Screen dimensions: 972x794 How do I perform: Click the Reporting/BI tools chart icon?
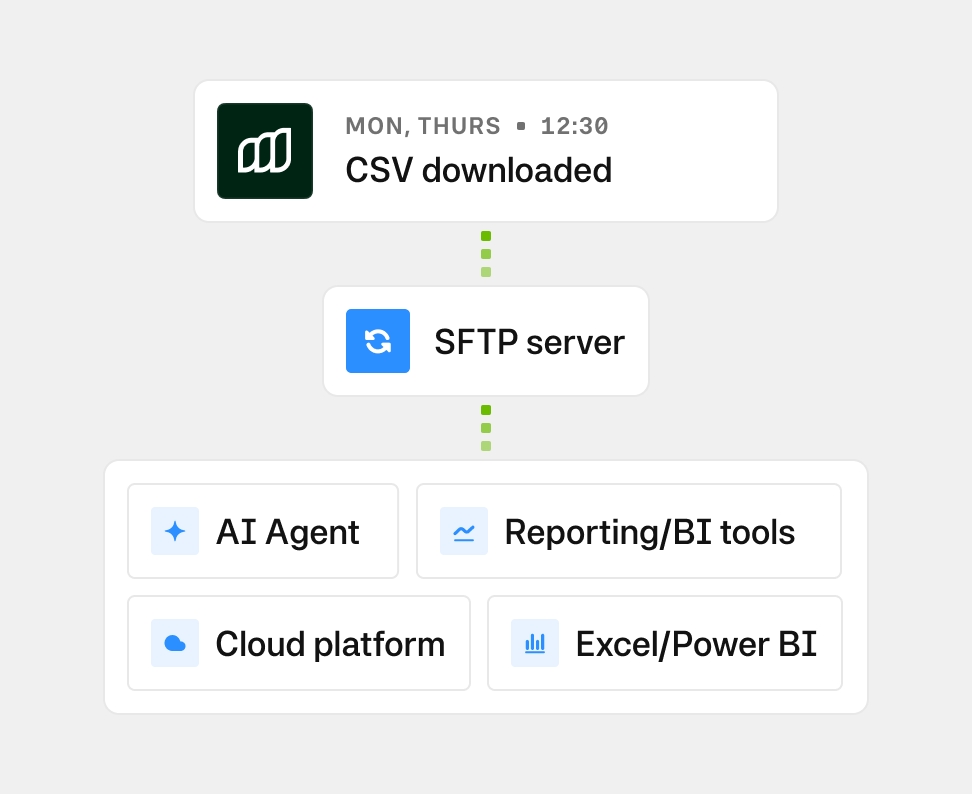tap(464, 531)
